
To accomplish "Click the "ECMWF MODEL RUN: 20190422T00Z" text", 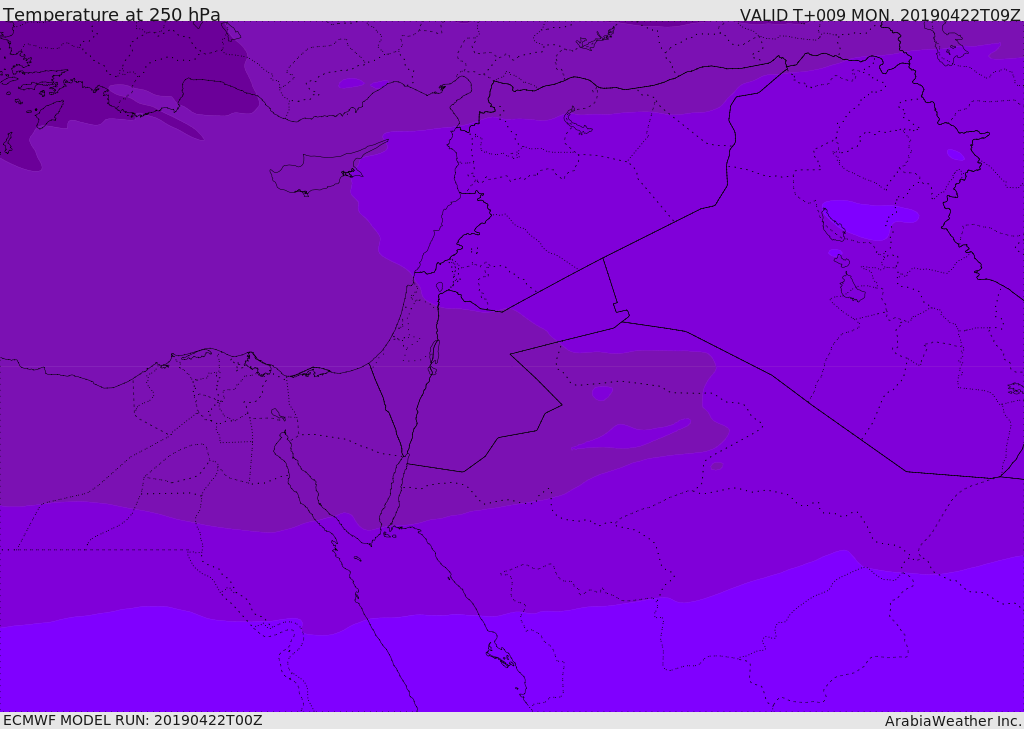I will [x=133, y=720].
